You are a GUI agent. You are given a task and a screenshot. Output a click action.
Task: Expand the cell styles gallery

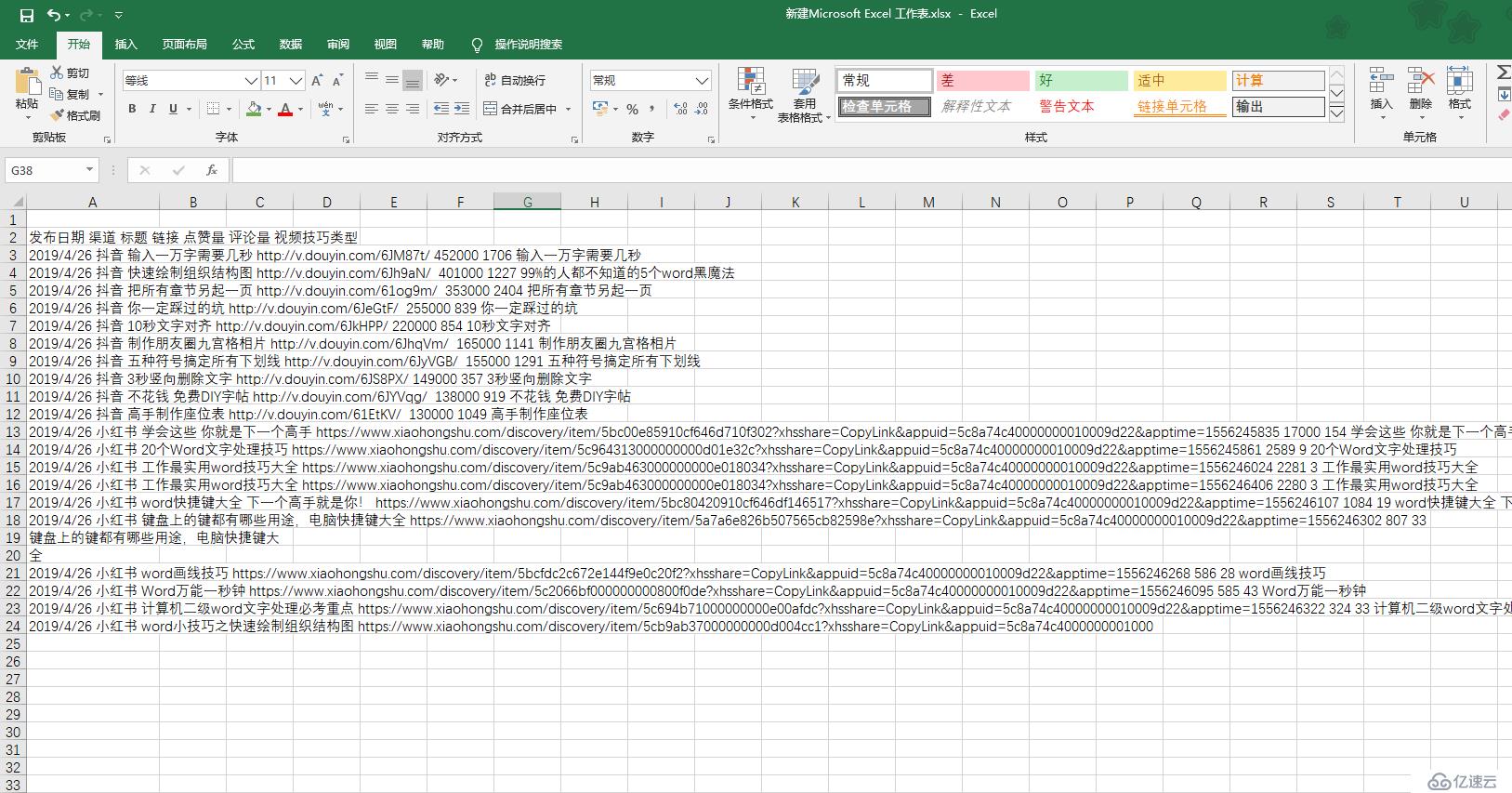click(1336, 113)
